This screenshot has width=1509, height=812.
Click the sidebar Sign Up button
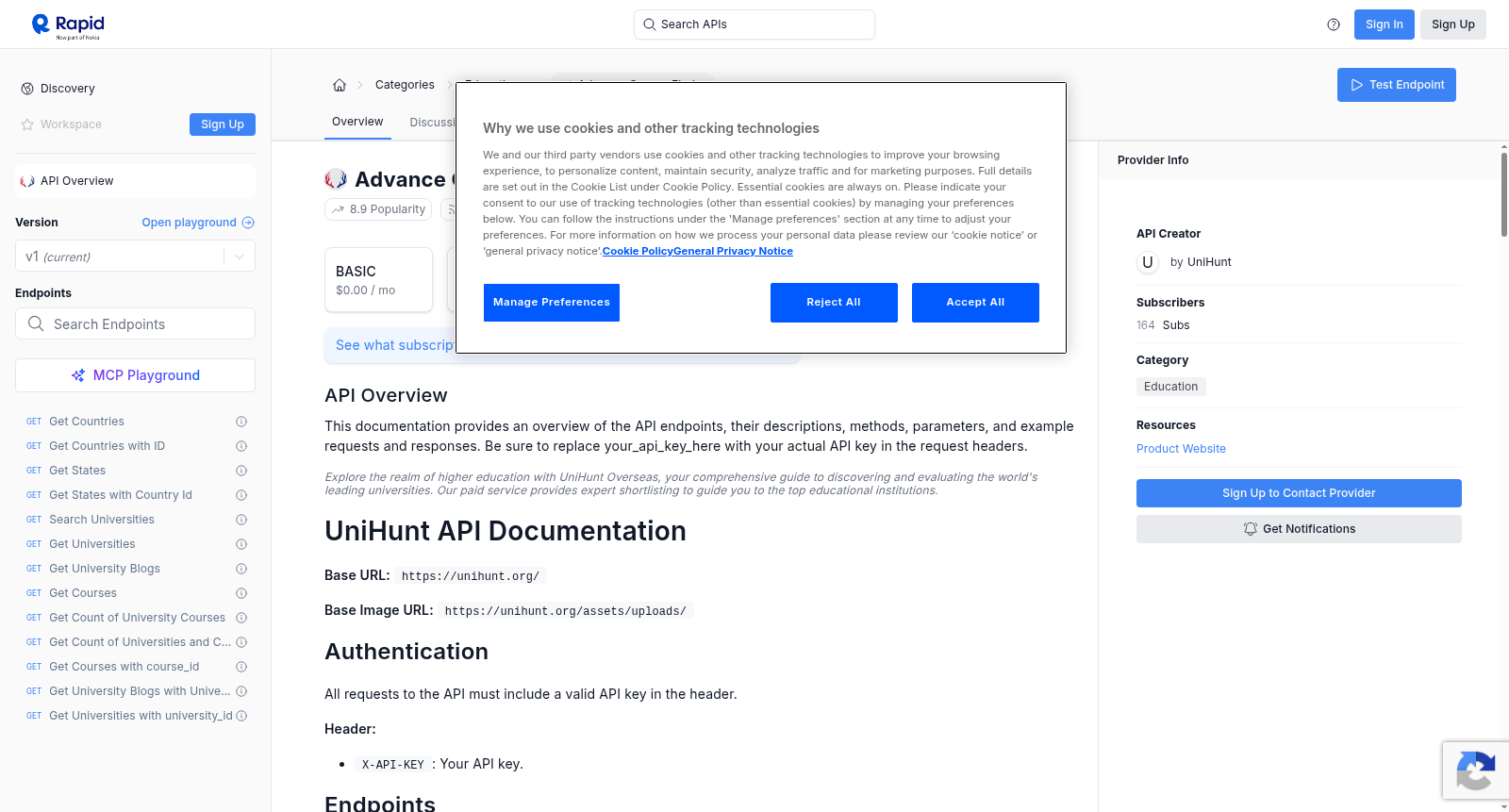[223, 124]
